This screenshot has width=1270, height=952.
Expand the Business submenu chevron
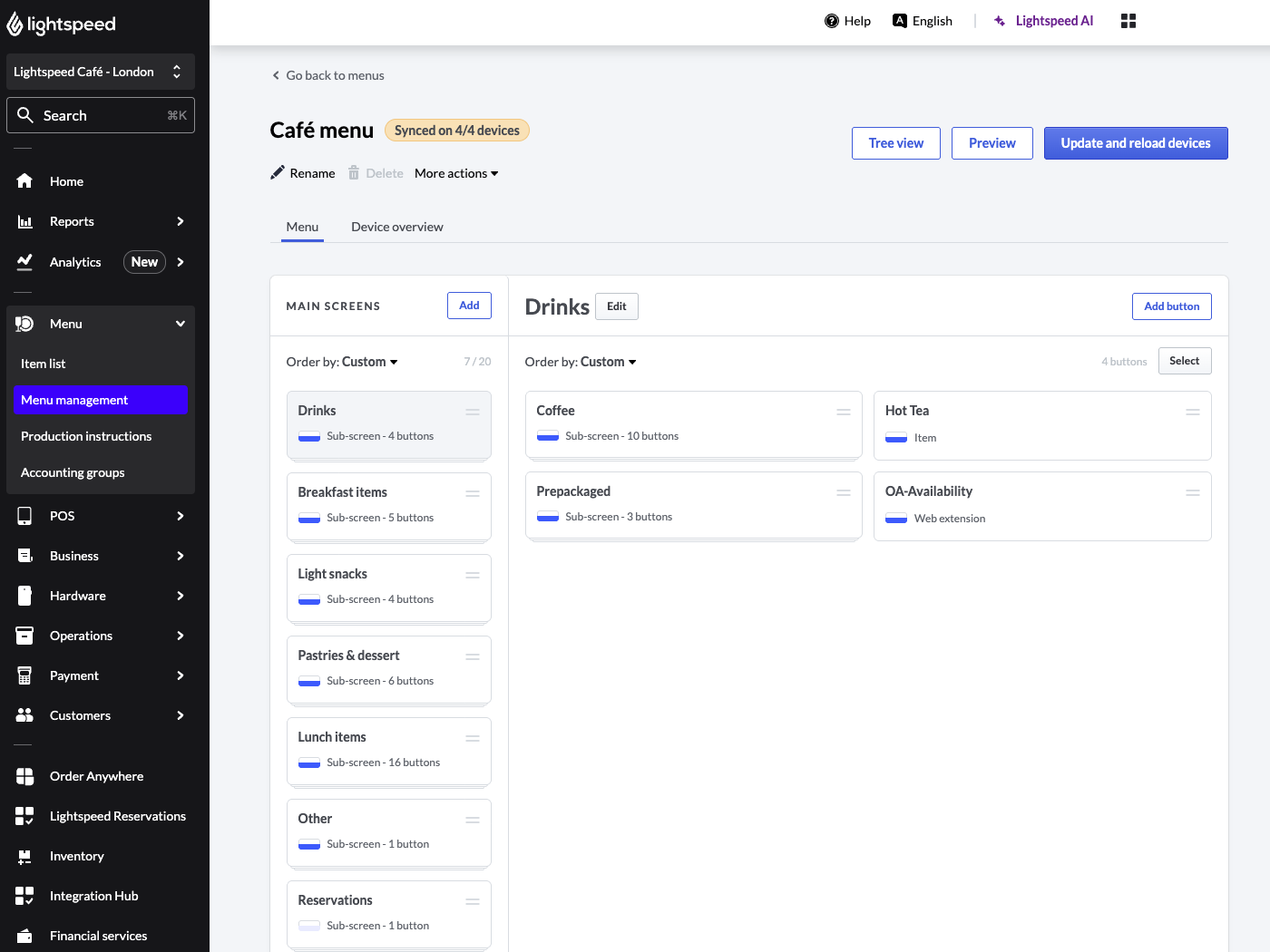[181, 556]
